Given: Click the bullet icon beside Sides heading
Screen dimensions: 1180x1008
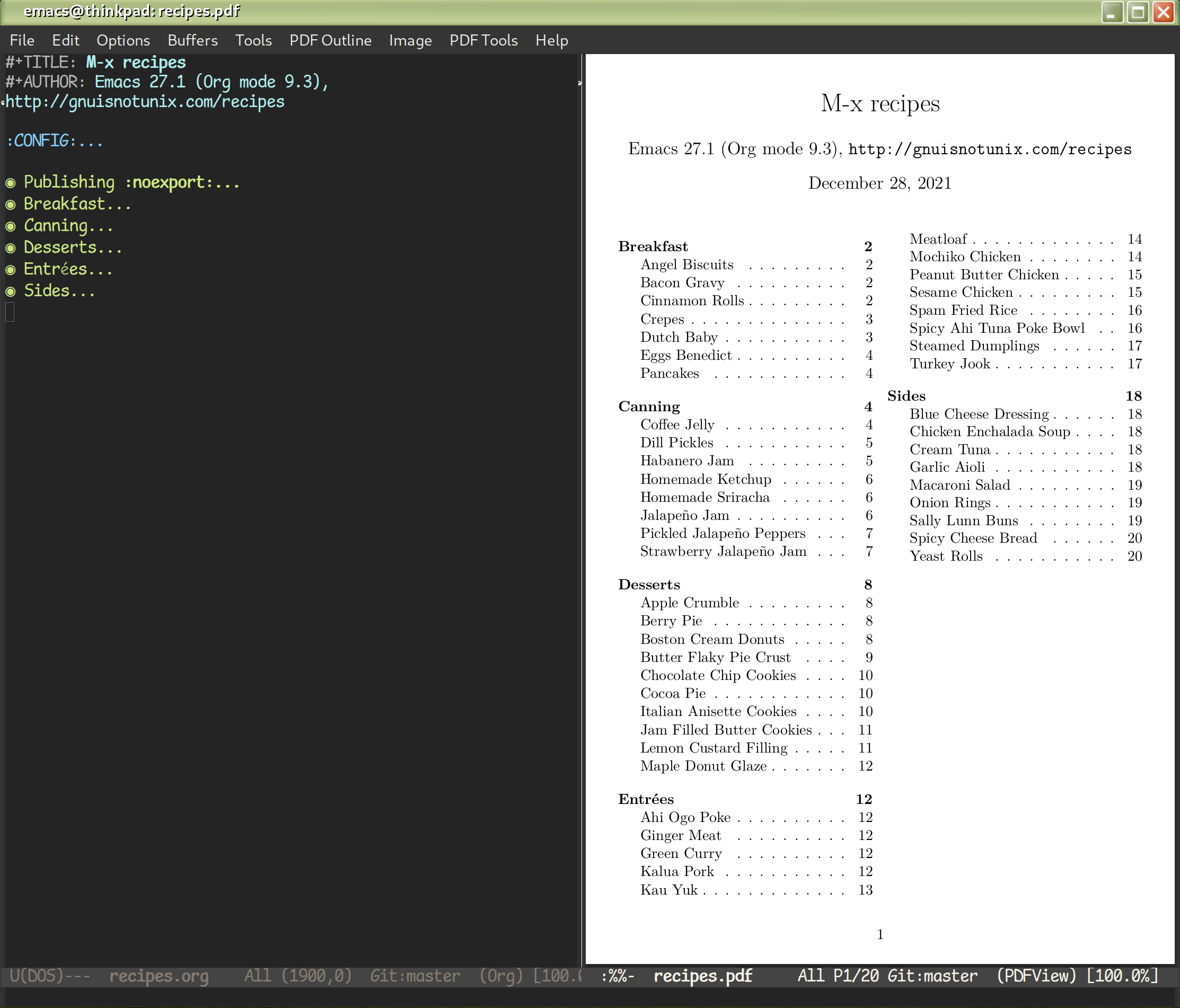Looking at the screenshot, I should (x=10, y=291).
